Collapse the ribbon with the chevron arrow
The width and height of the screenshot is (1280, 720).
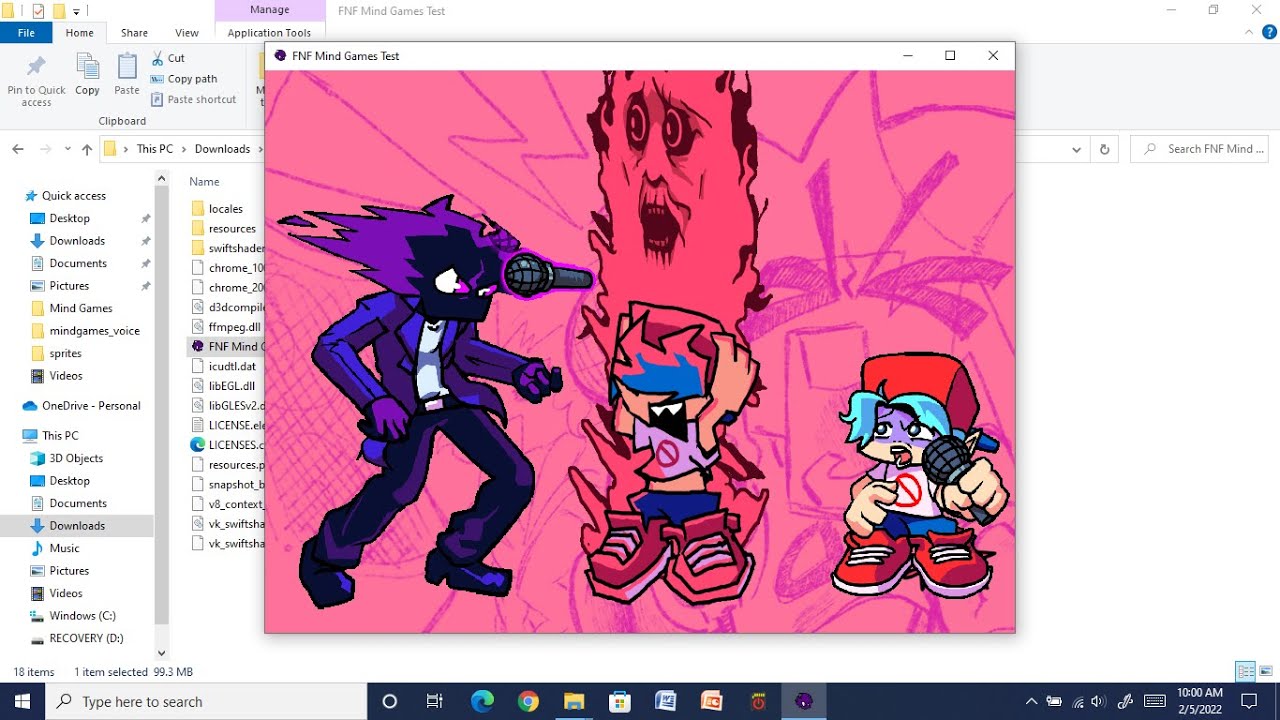click(x=1251, y=33)
